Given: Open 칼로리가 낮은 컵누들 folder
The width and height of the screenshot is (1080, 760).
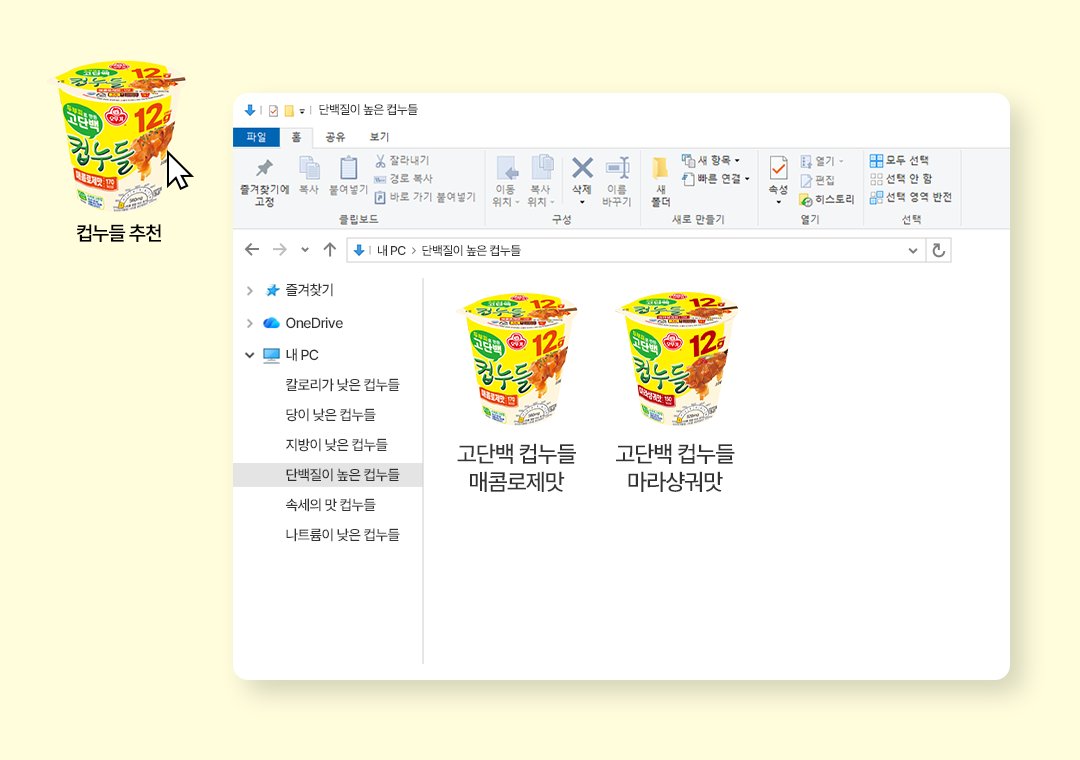Looking at the screenshot, I should 342,384.
